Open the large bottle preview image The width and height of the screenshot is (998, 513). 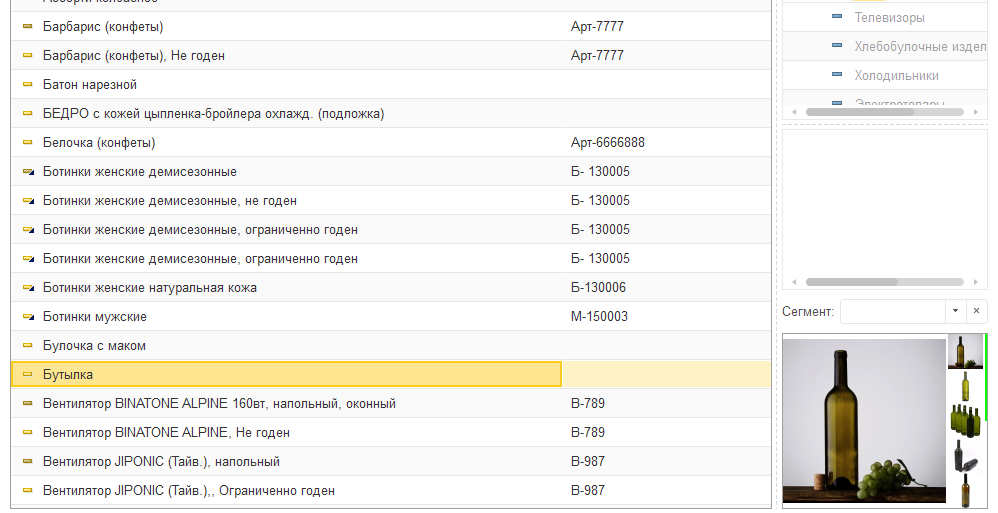864,421
